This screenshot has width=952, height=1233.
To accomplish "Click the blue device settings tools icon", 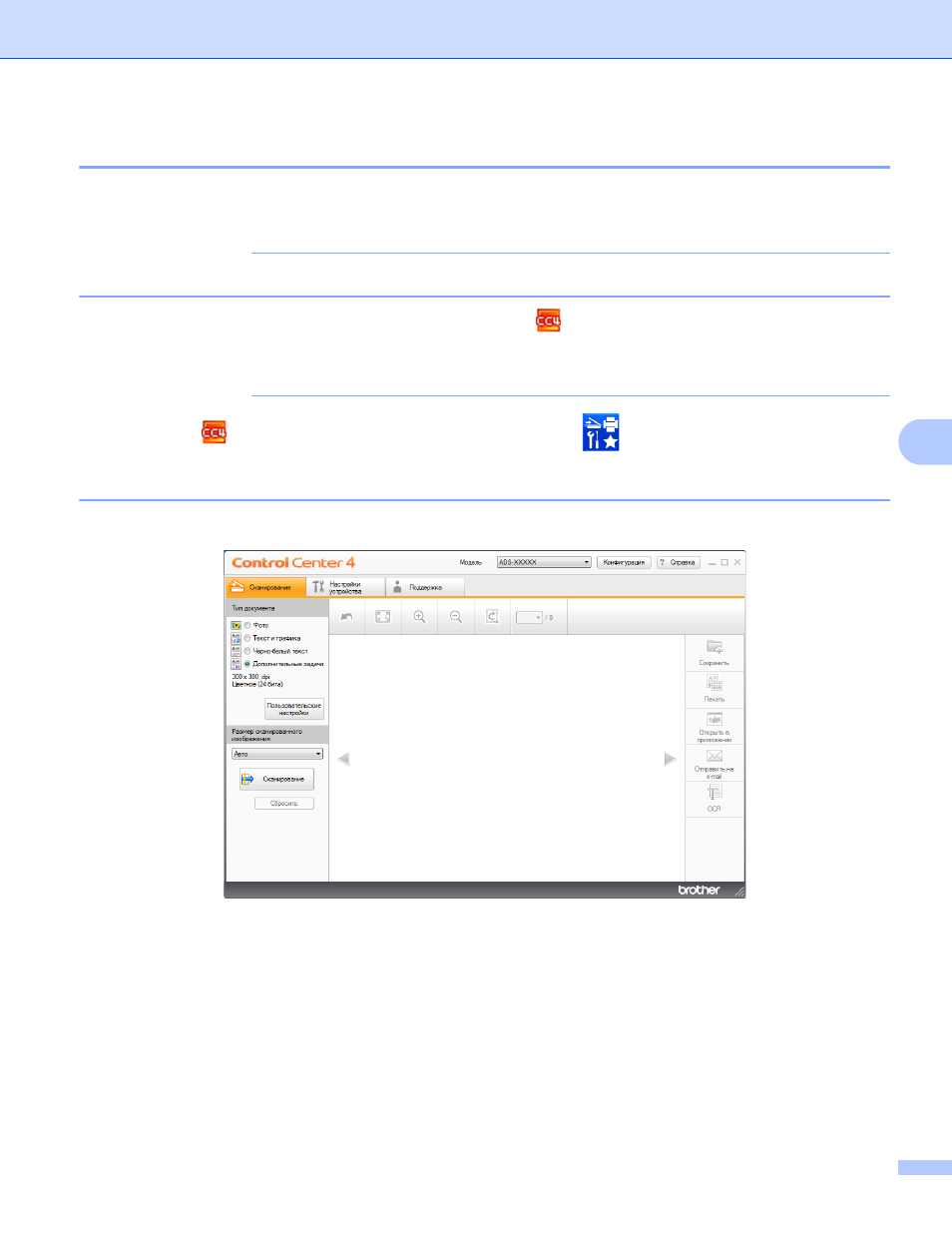I will [x=602, y=432].
